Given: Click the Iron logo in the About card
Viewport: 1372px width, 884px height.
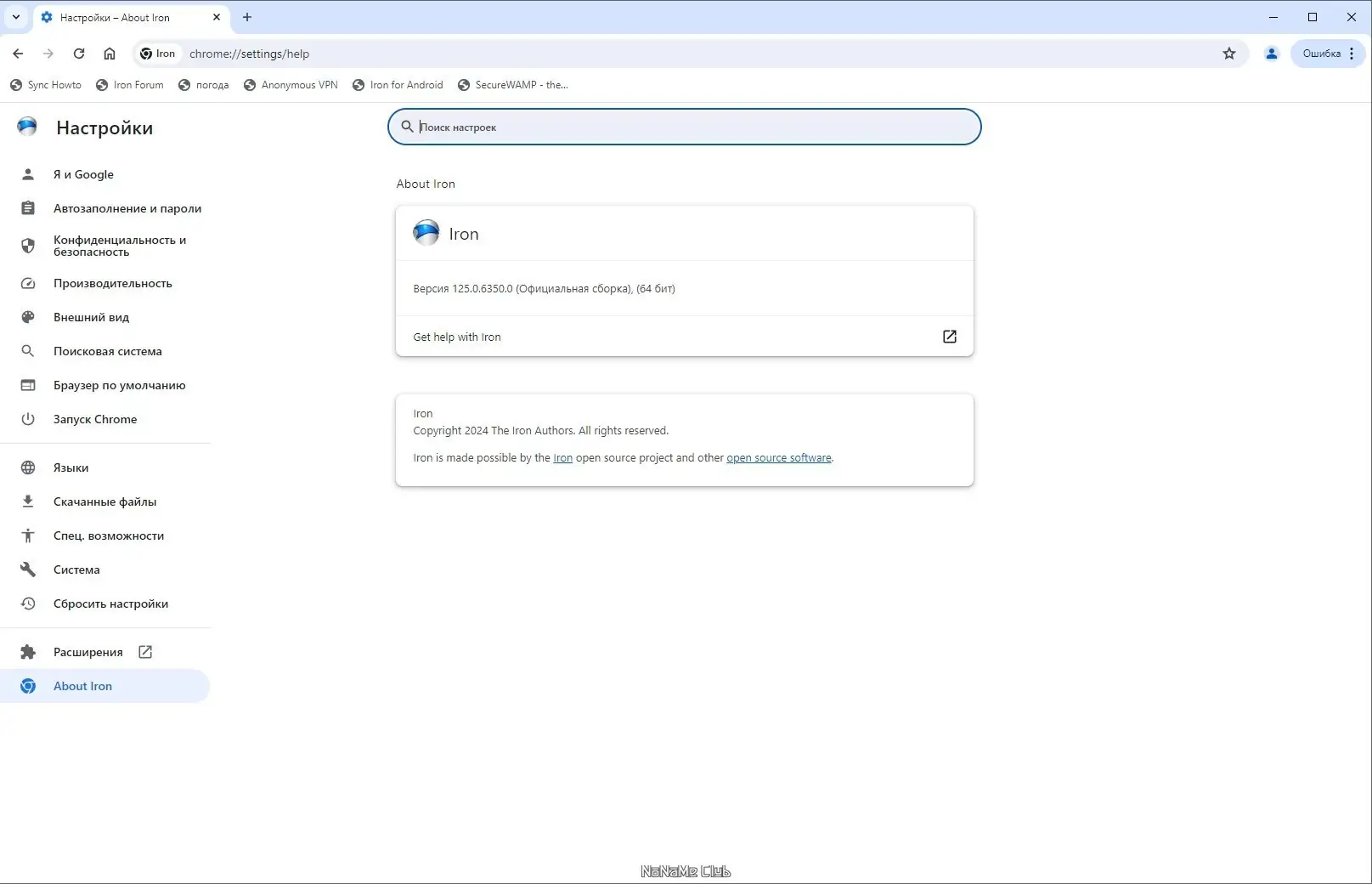Looking at the screenshot, I should 426,233.
